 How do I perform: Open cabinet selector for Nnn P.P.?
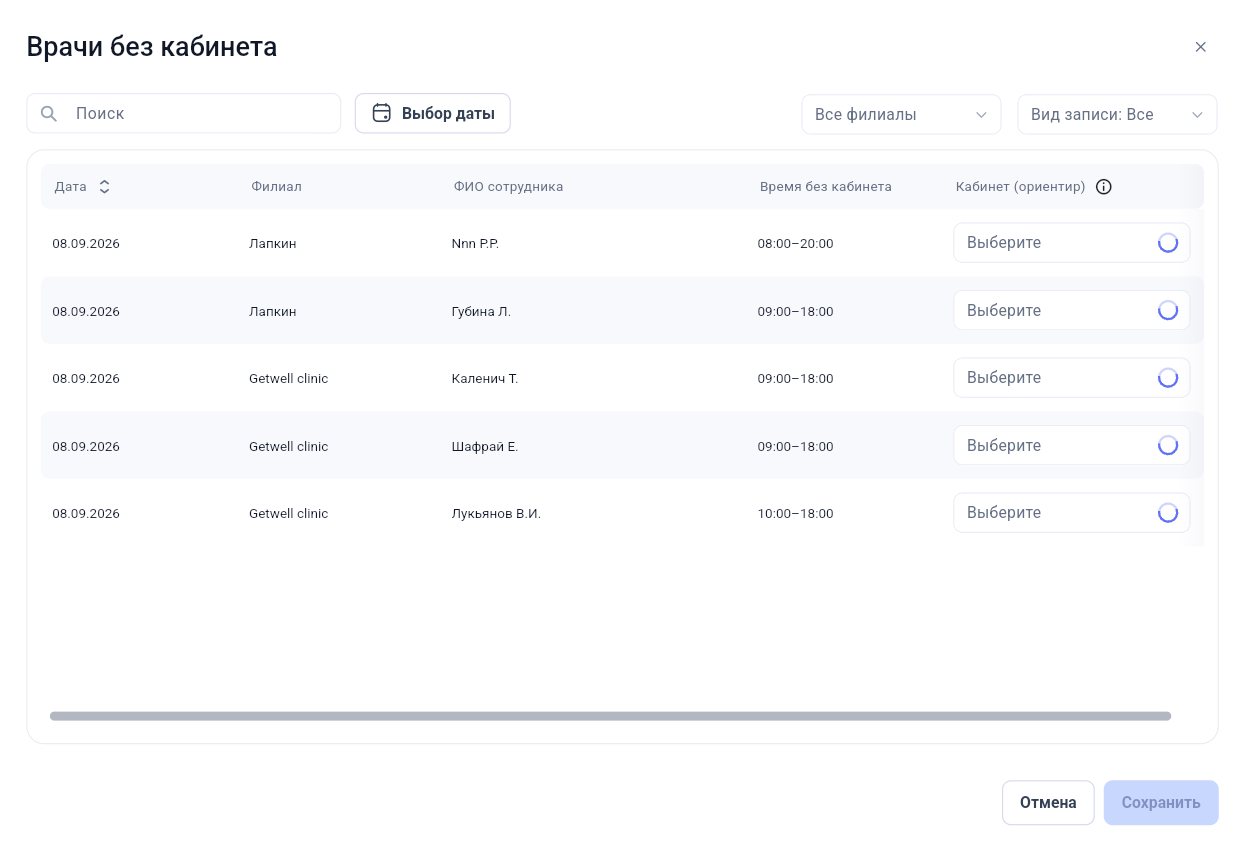[1071, 243]
